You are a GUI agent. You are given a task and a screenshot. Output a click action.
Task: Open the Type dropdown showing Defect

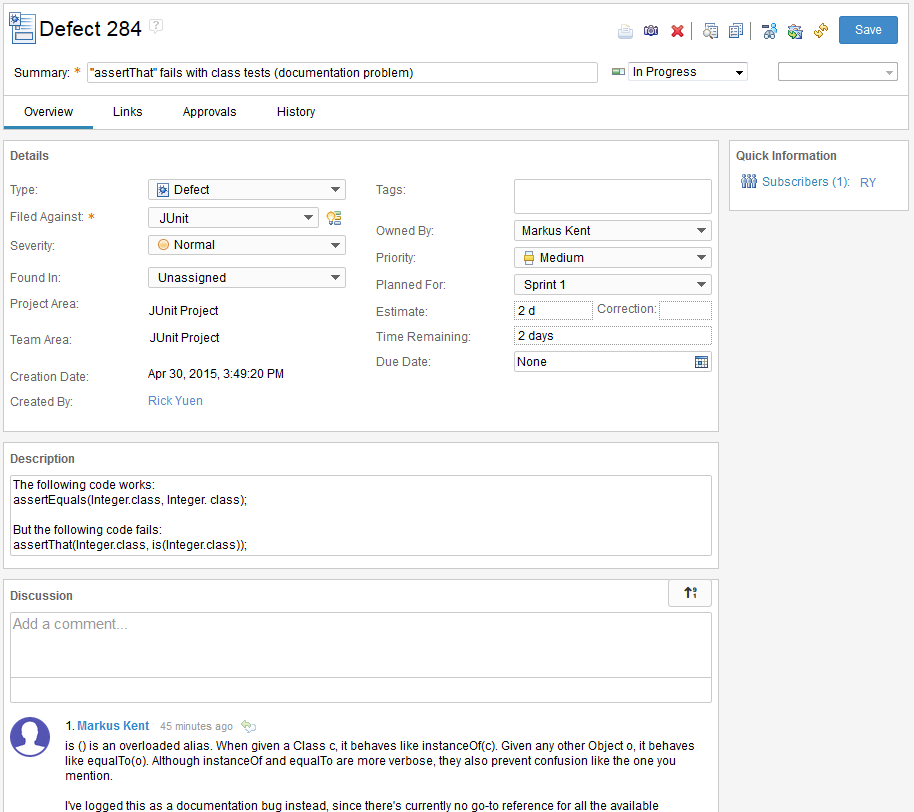coord(246,189)
